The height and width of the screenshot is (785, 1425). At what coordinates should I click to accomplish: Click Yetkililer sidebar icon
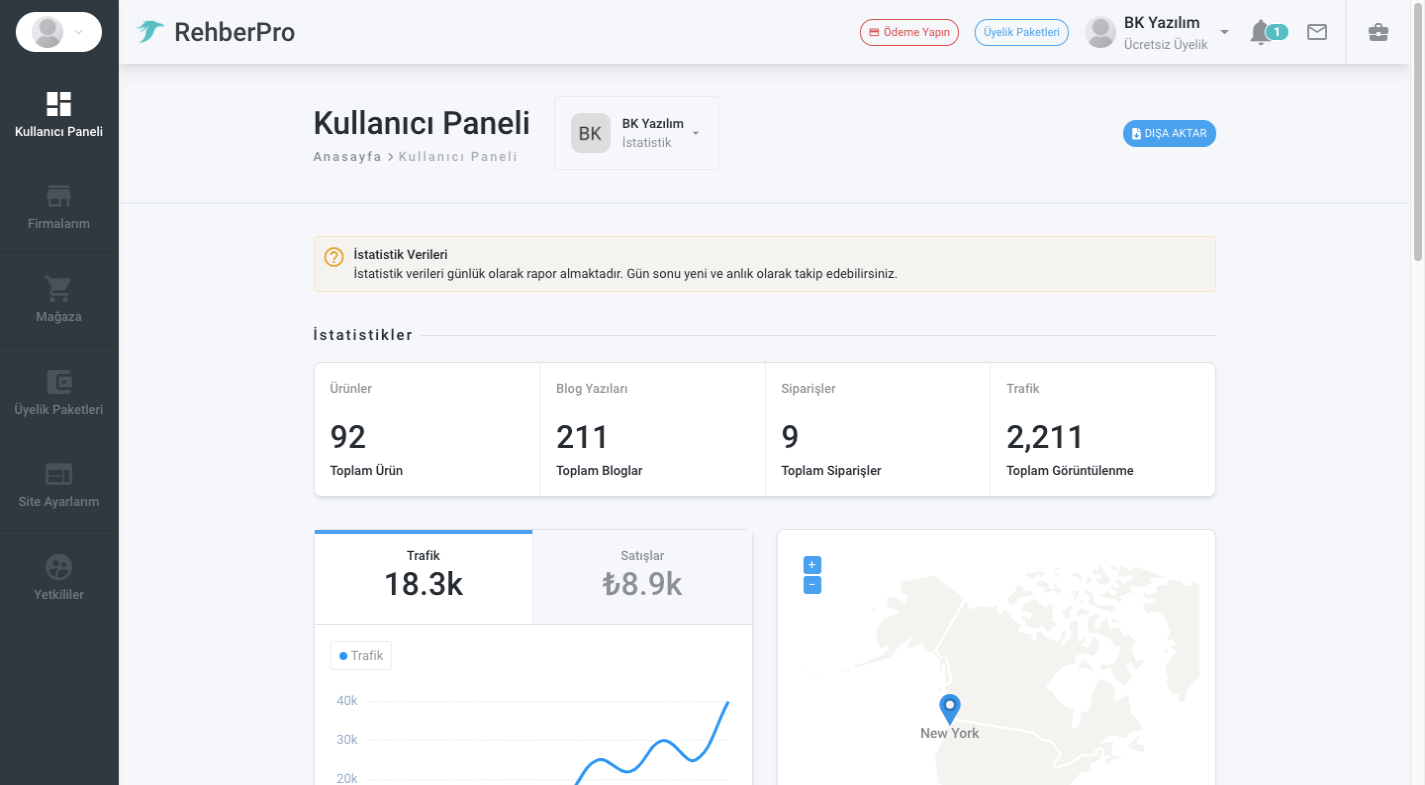coord(59,567)
